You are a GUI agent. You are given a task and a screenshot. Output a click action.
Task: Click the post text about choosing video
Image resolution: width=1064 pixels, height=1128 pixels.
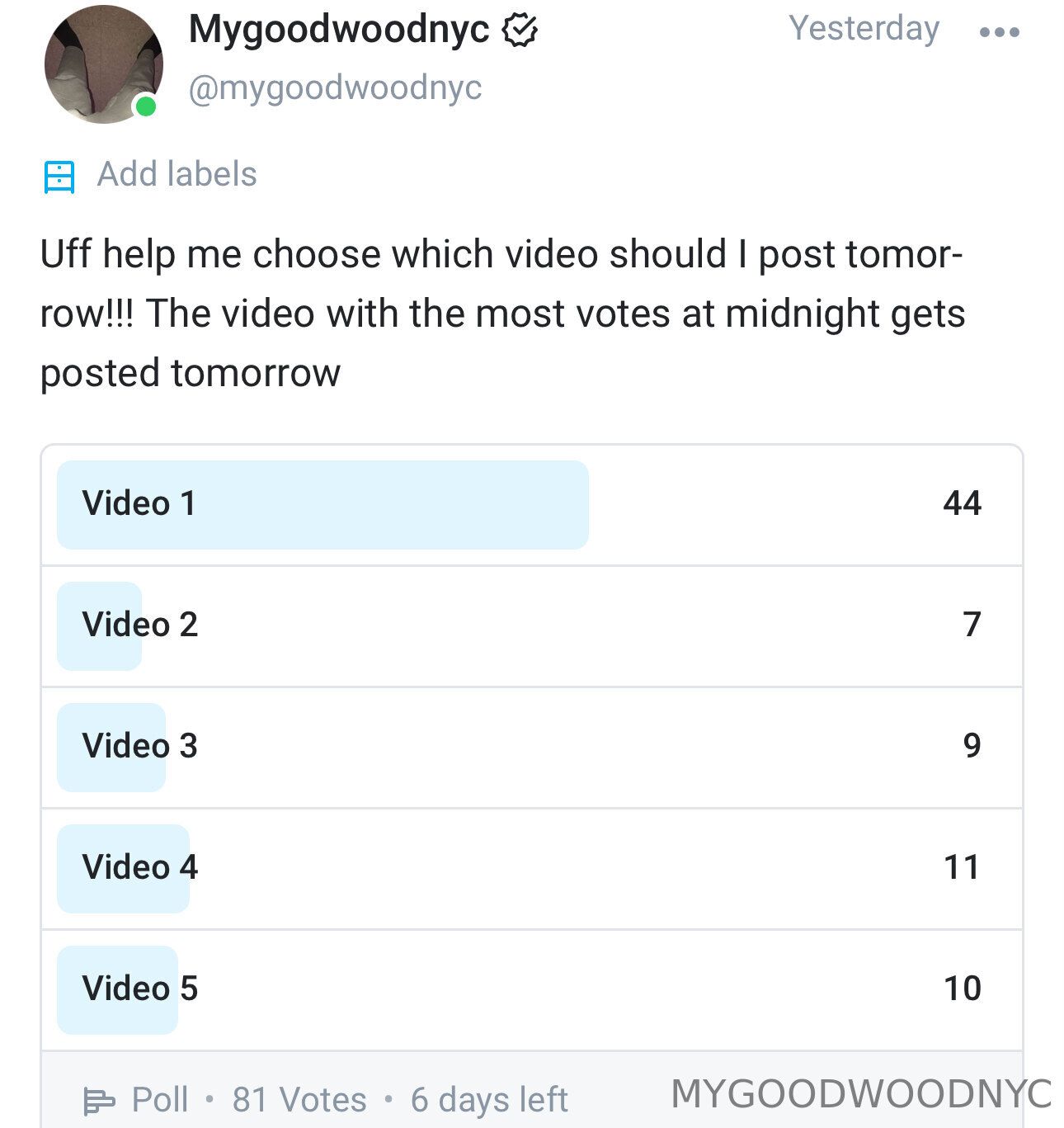click(501, 314)
